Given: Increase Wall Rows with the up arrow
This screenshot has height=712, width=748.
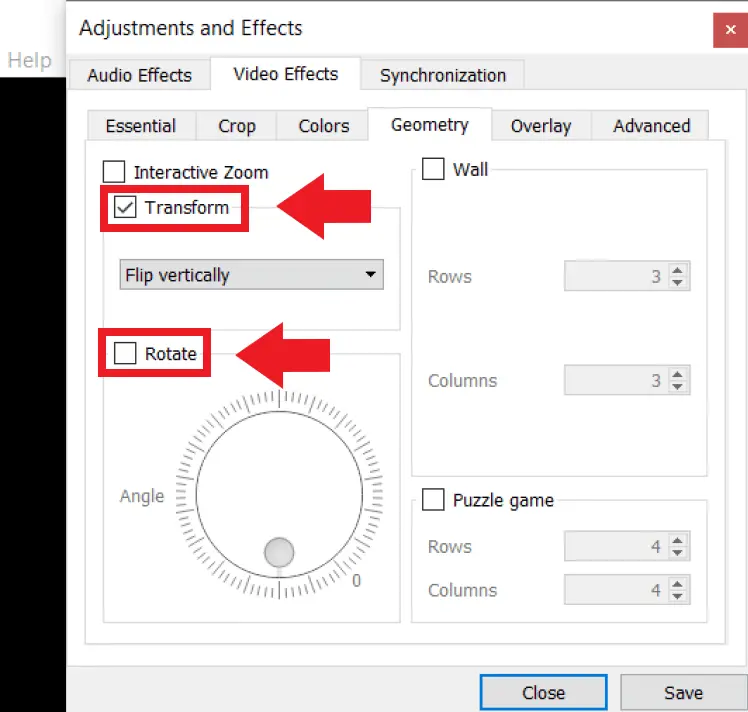Looking at the screenshot, I should [677, 270].
